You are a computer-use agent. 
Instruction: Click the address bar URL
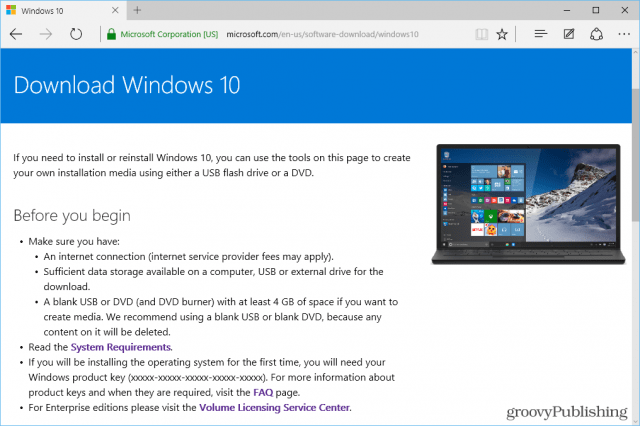[322, 34]
